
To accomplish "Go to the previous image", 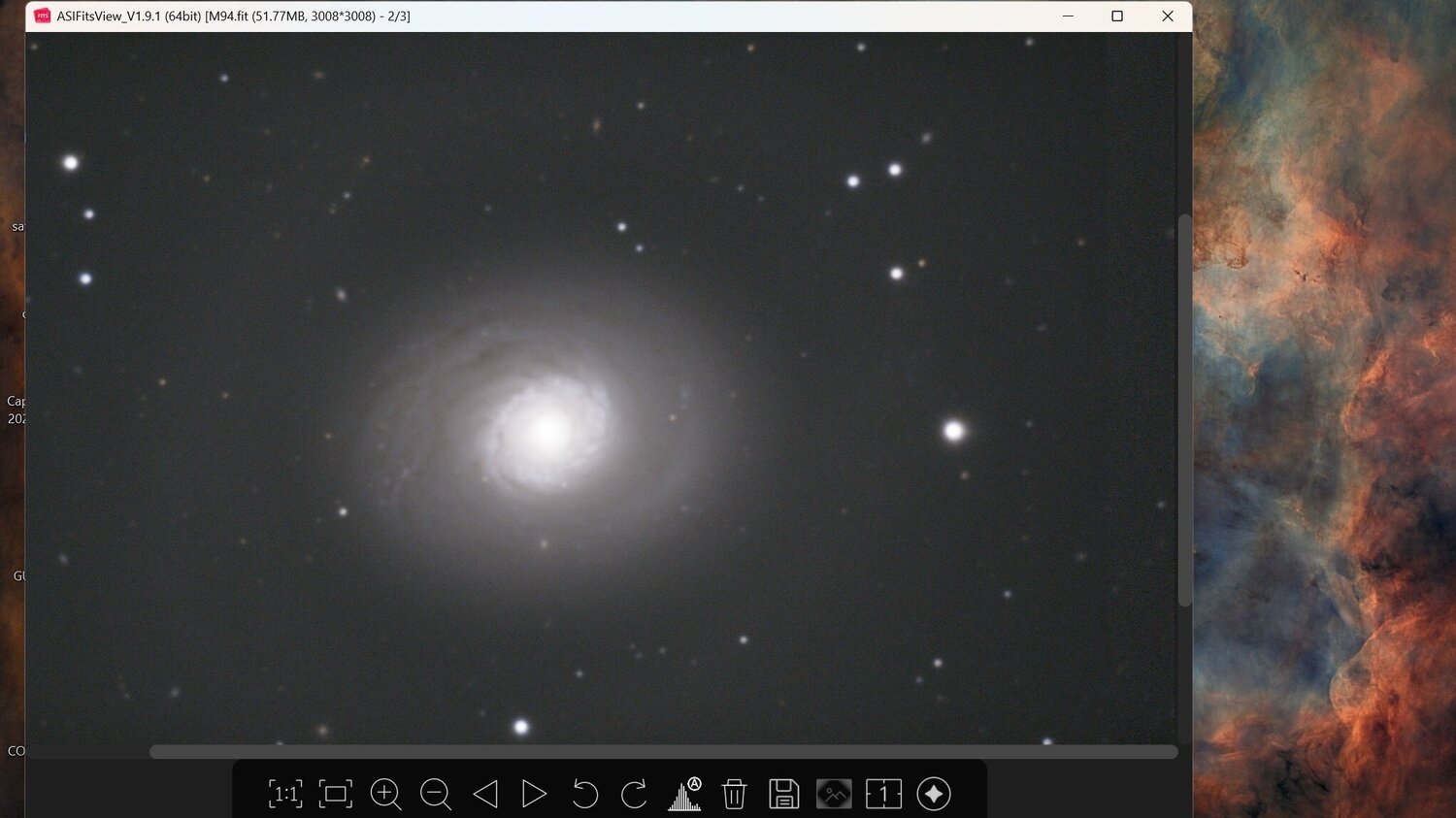I will click(485, 794).
